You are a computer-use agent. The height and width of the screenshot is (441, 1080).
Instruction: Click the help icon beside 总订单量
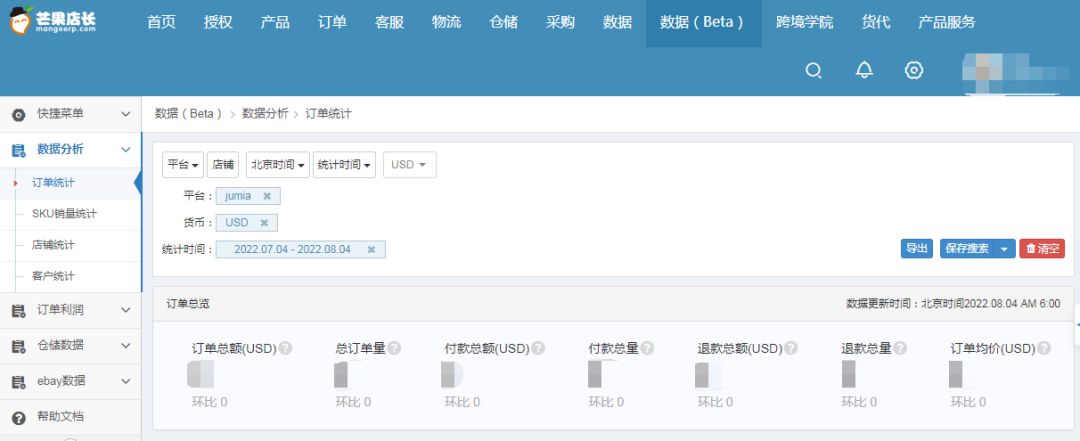coord(394,348)
